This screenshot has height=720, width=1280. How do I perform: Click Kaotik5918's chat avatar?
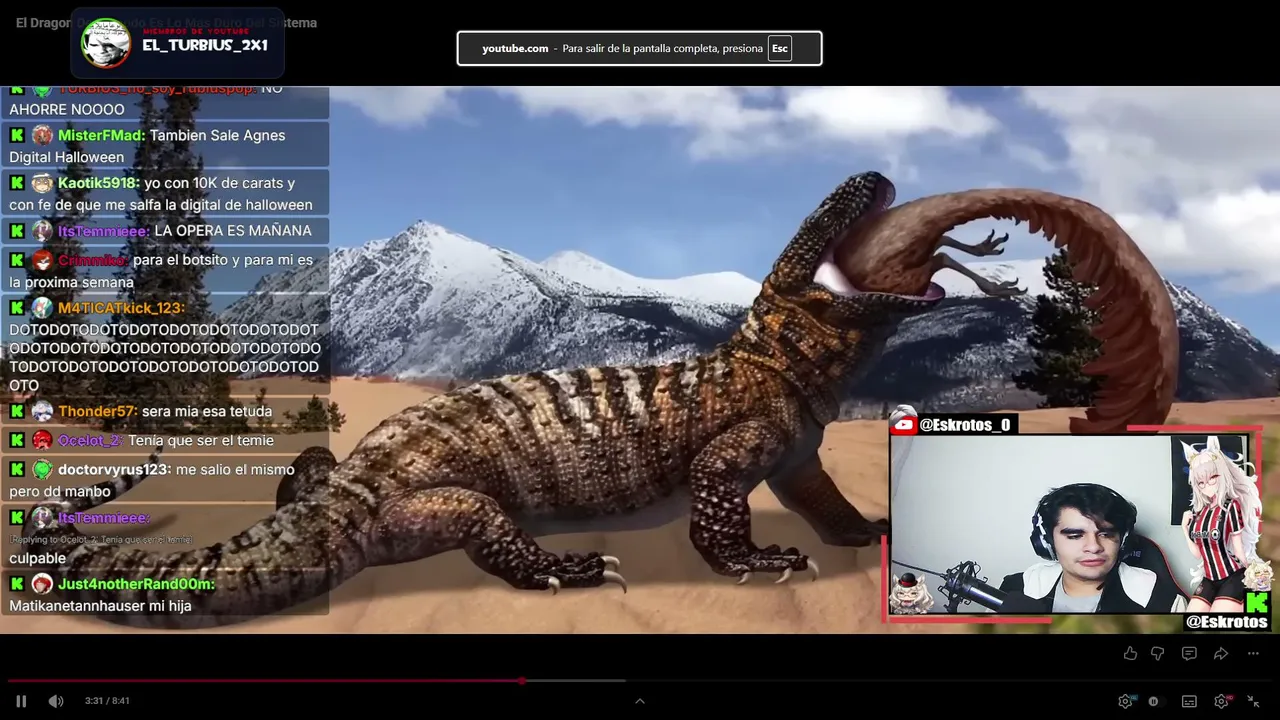(42, 183)
